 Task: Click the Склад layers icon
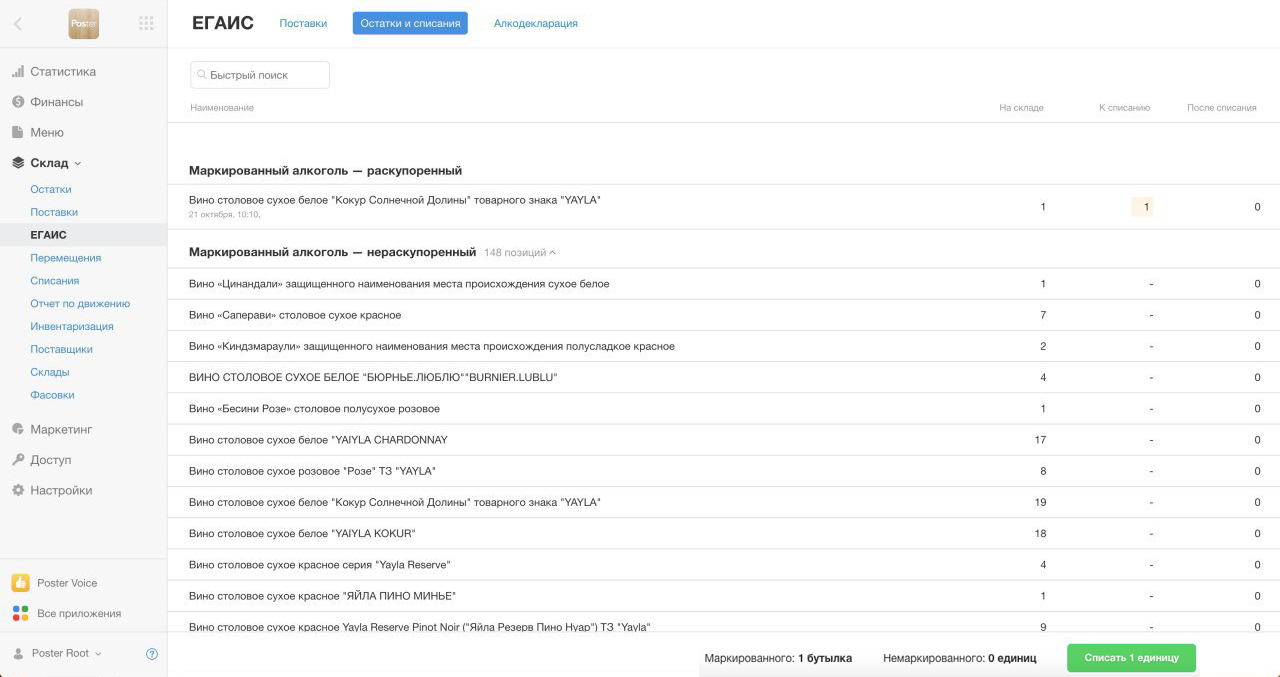[18, 163]
